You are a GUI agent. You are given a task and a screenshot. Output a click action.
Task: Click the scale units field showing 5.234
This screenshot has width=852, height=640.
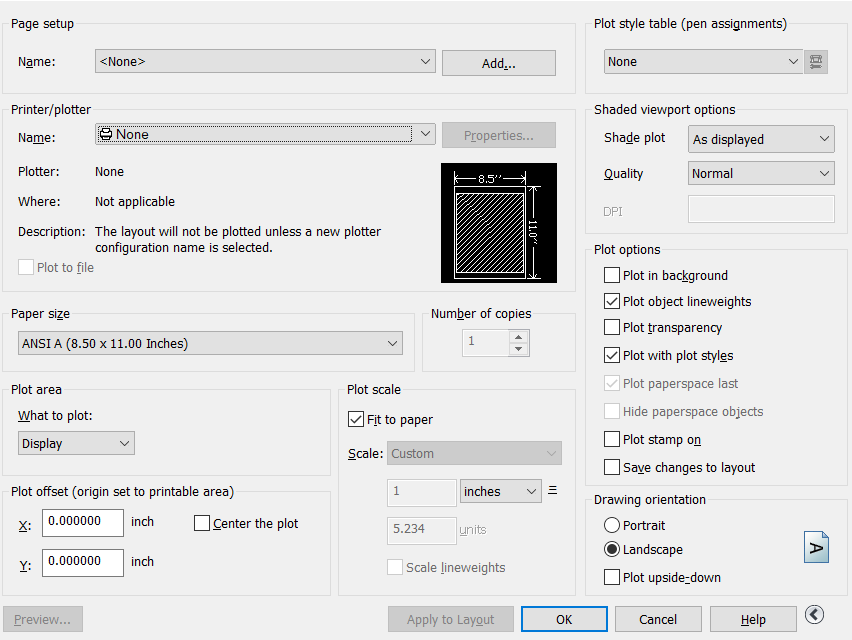coord(422,530)
